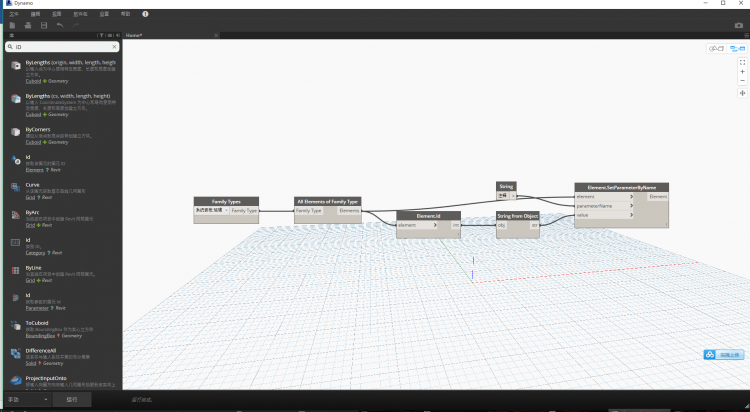Open the fifth menu (Settings)
The height and width of the screenshot is (412, 750).
click(104, 14)
